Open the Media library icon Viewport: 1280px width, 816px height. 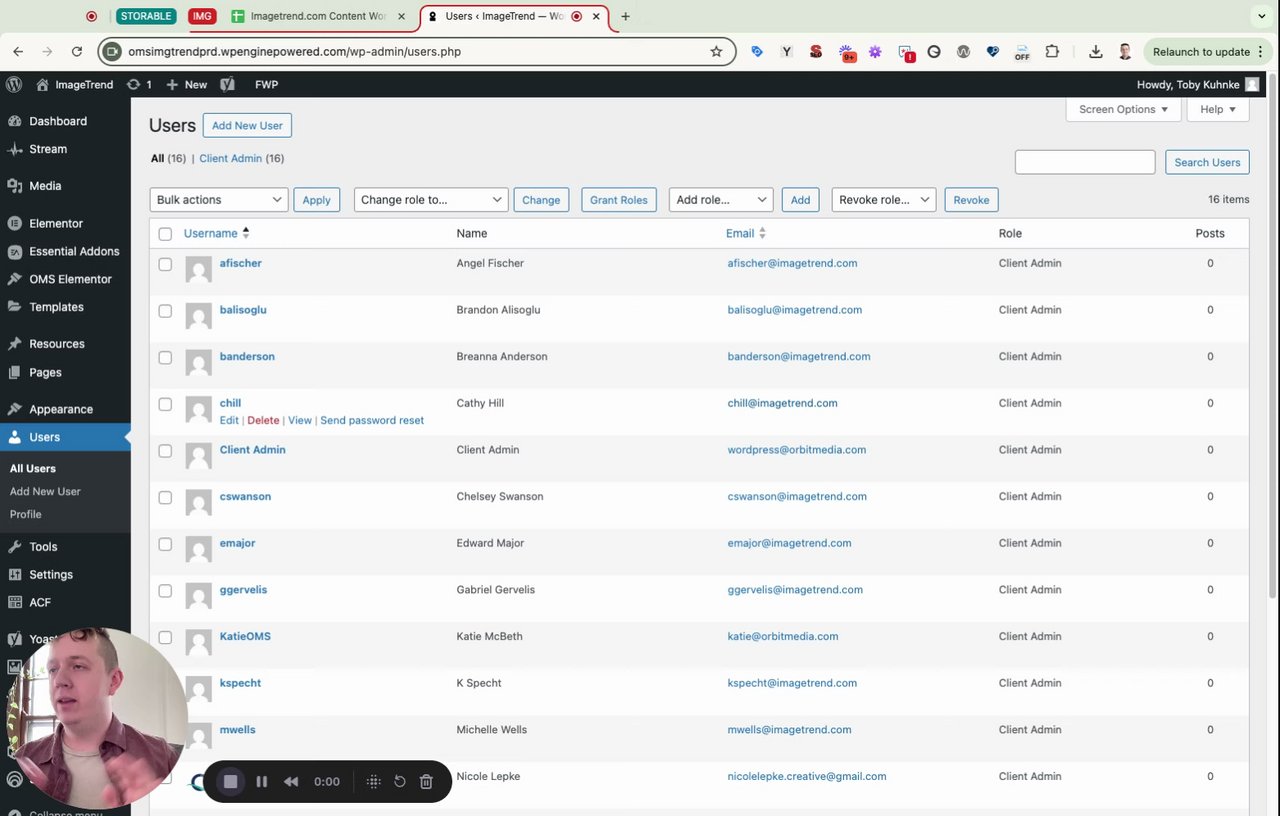[x=14, y=186]
